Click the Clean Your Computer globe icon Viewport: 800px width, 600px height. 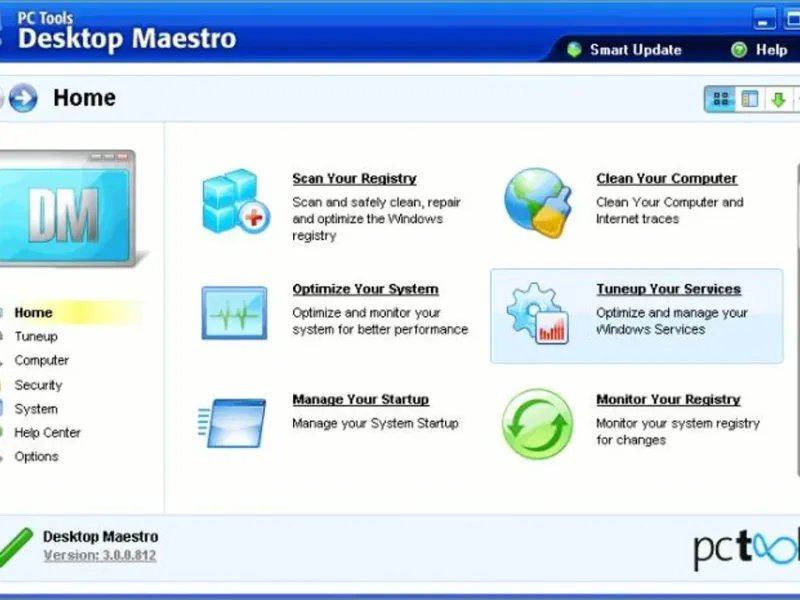(x=537, y=202)
